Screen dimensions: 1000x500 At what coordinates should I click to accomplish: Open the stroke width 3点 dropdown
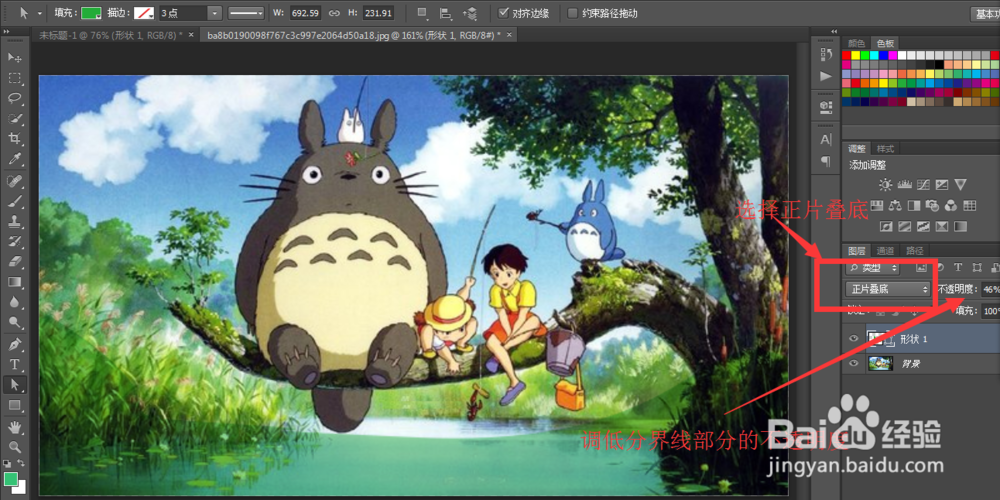pyautogui.click(x=214, y=13)
